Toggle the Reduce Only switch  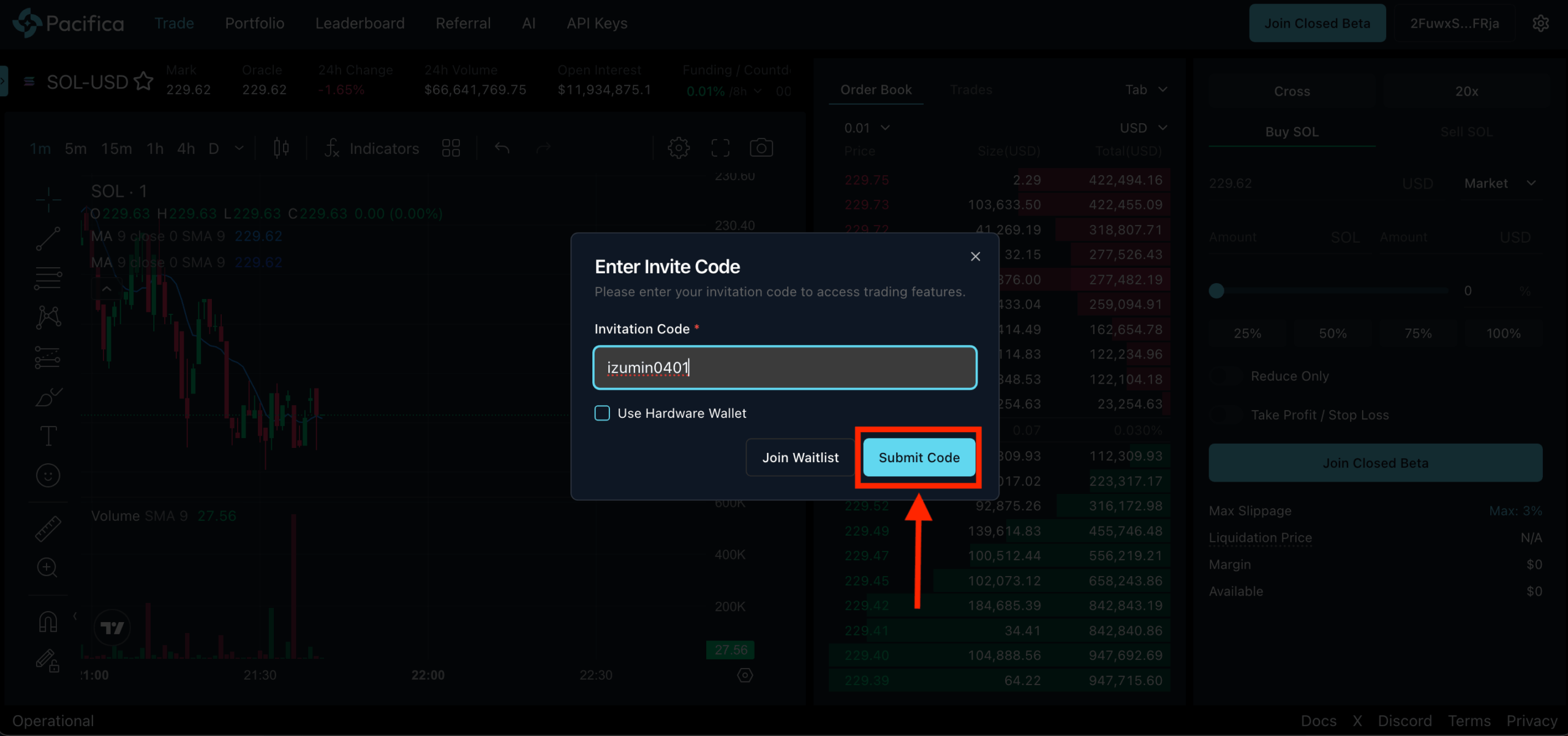[1226, 376]
